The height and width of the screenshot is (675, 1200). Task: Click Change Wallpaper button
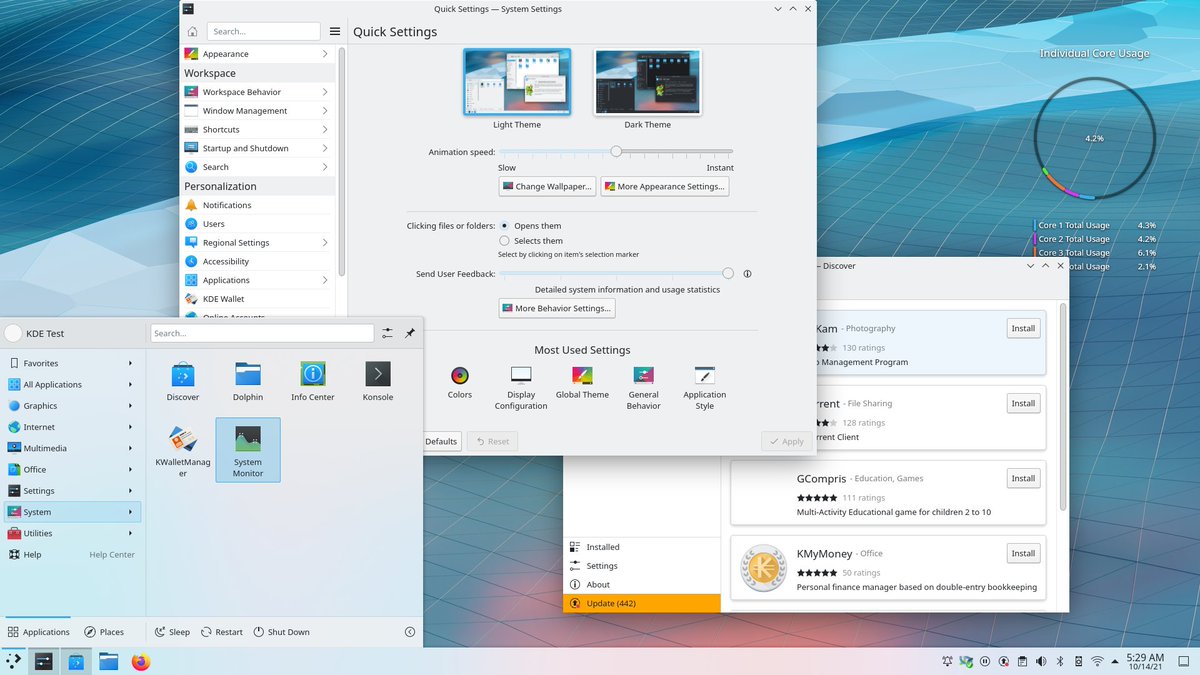(x=546, y=186)
